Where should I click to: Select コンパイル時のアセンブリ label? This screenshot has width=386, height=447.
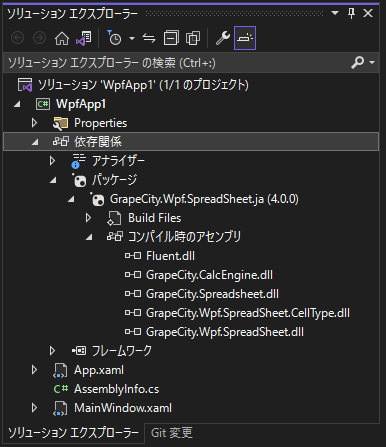point(185,237)
